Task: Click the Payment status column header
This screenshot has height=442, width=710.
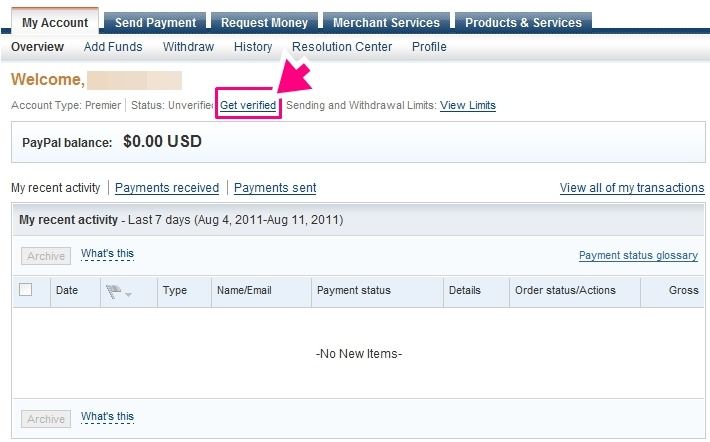Action: click(354, 290)
